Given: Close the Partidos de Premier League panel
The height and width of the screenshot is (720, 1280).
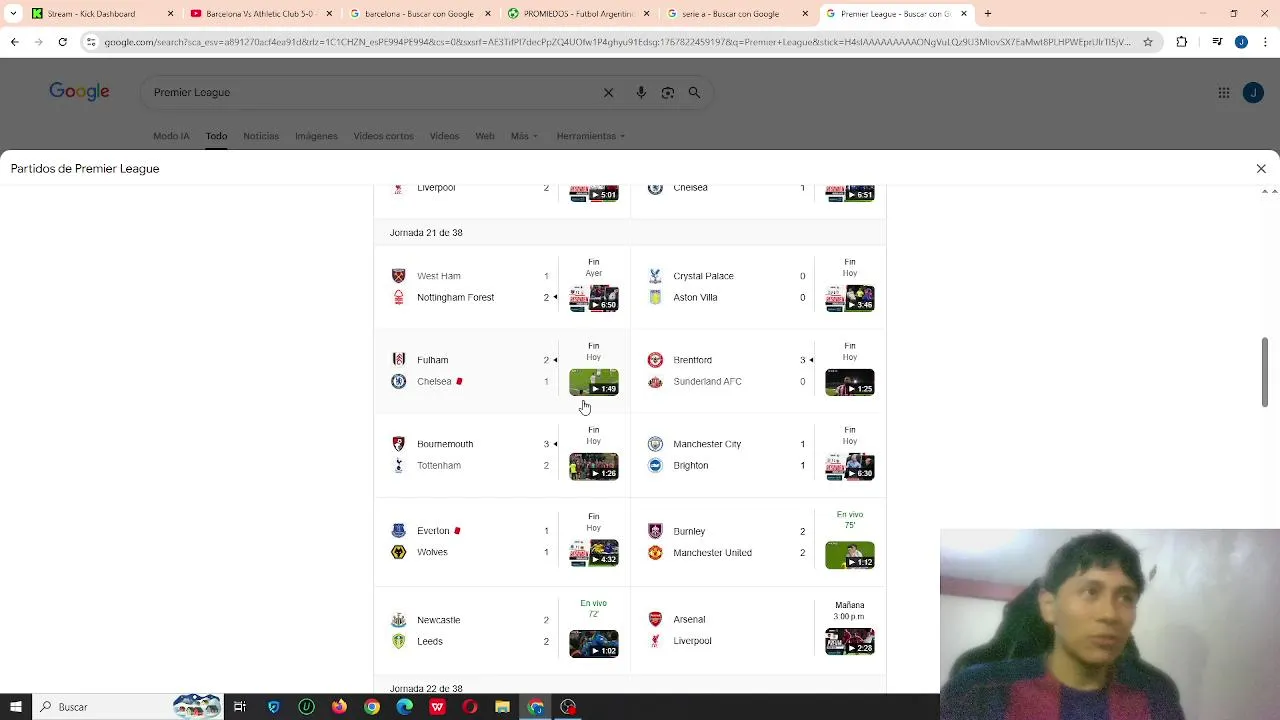Looking at the screenshot, I should click(1261, 169).
